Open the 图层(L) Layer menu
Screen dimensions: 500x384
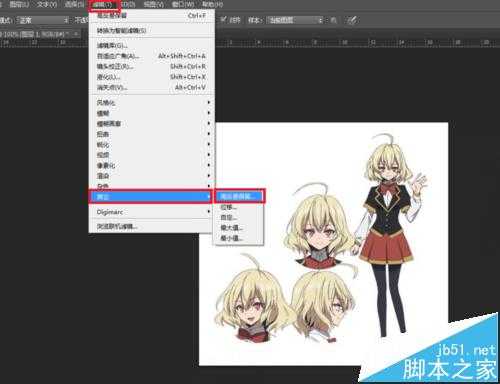19,5
